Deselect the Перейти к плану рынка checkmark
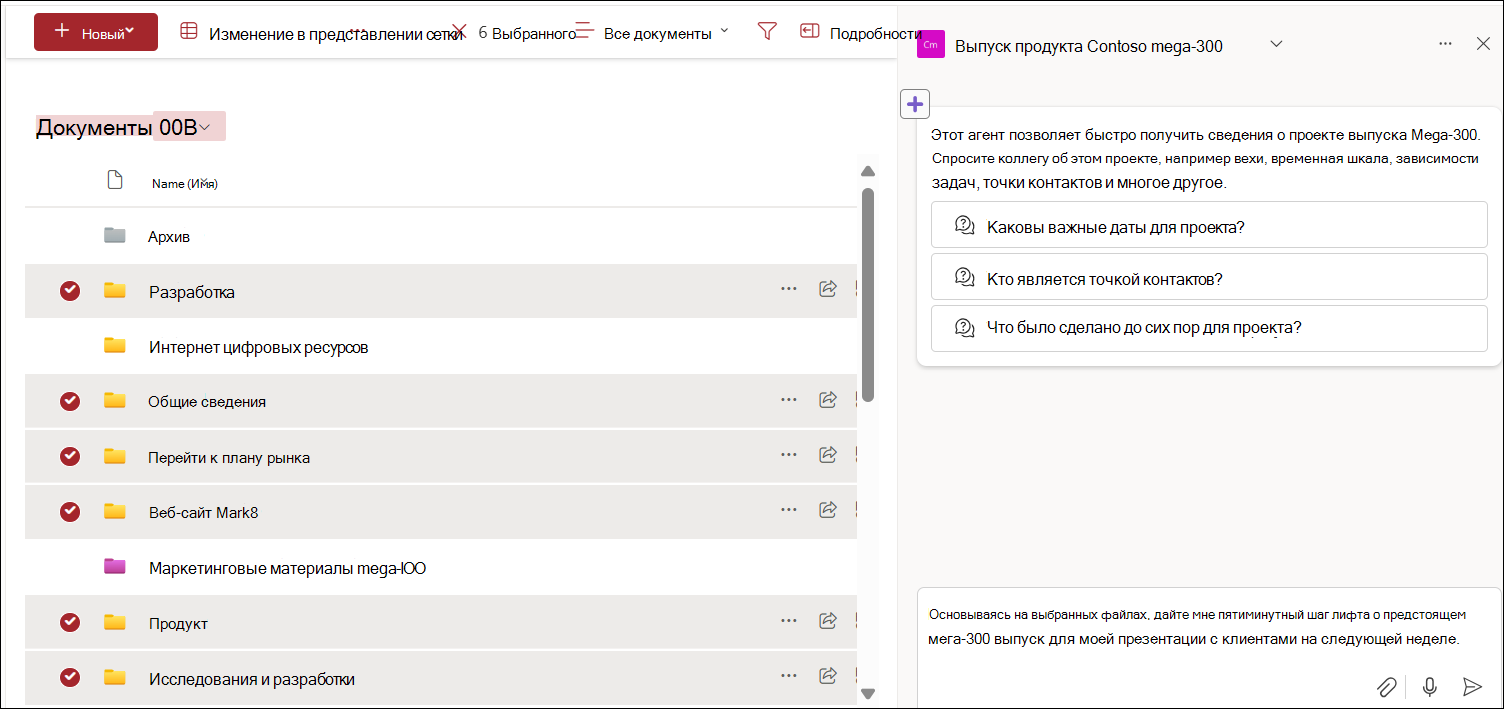Image resolution: width=1504 pixels, height=709 pixels. point(70,457)
